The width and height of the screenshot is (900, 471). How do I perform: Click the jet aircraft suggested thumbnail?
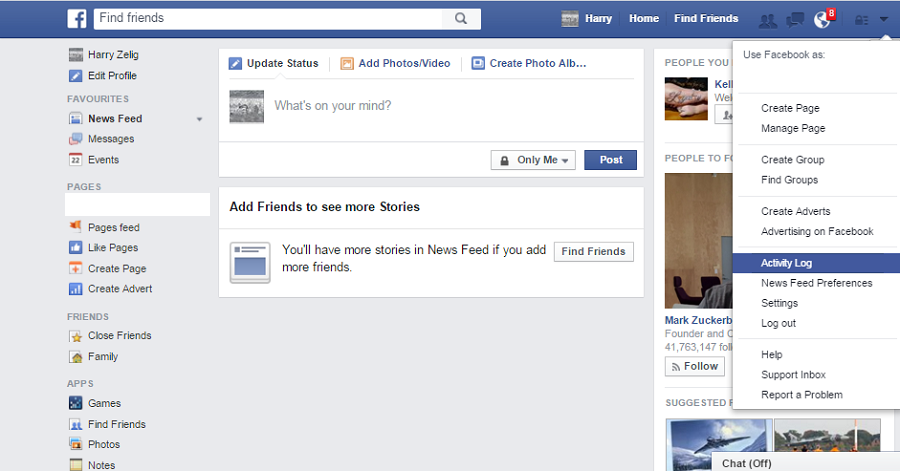[x=719, y=445]
